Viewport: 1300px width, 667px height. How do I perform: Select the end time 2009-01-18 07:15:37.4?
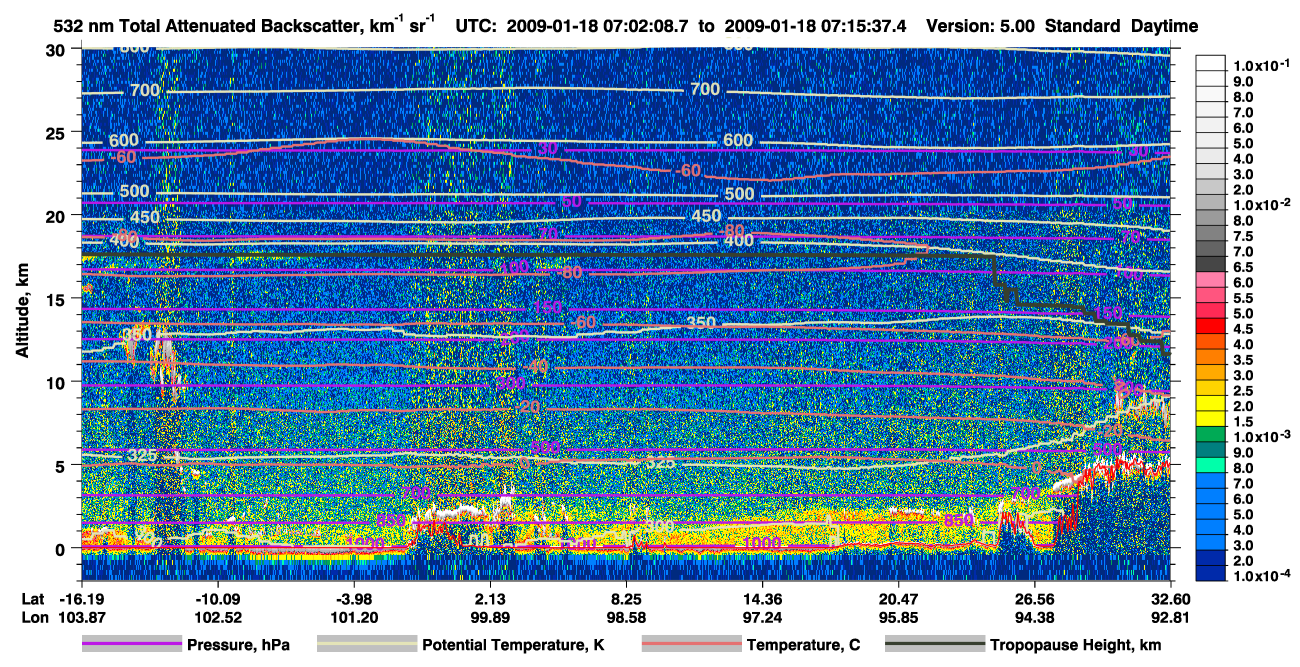[x=814, y=26]
